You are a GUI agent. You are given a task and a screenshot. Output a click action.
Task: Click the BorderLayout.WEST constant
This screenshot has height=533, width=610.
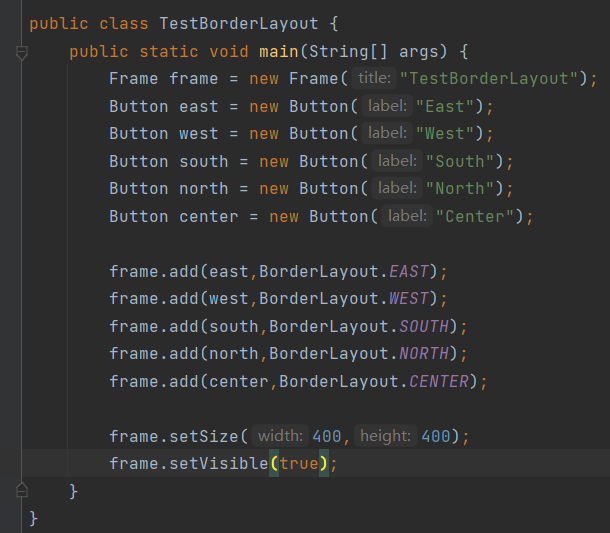pyautogui.click(x=409, y=299)
